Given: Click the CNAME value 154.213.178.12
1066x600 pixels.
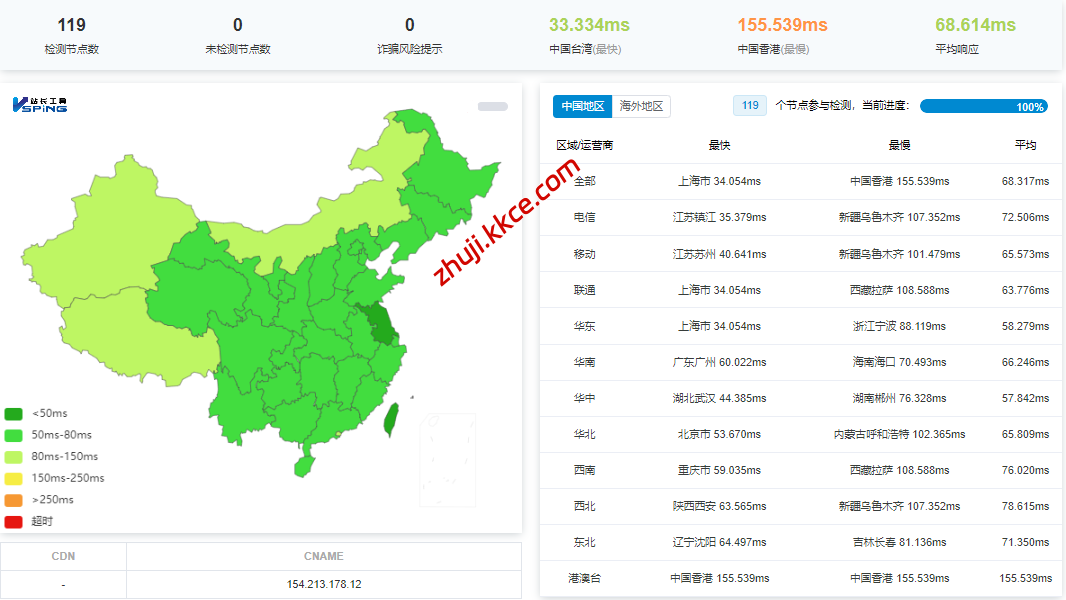Looking at the screenshot, I should [323, 584].
